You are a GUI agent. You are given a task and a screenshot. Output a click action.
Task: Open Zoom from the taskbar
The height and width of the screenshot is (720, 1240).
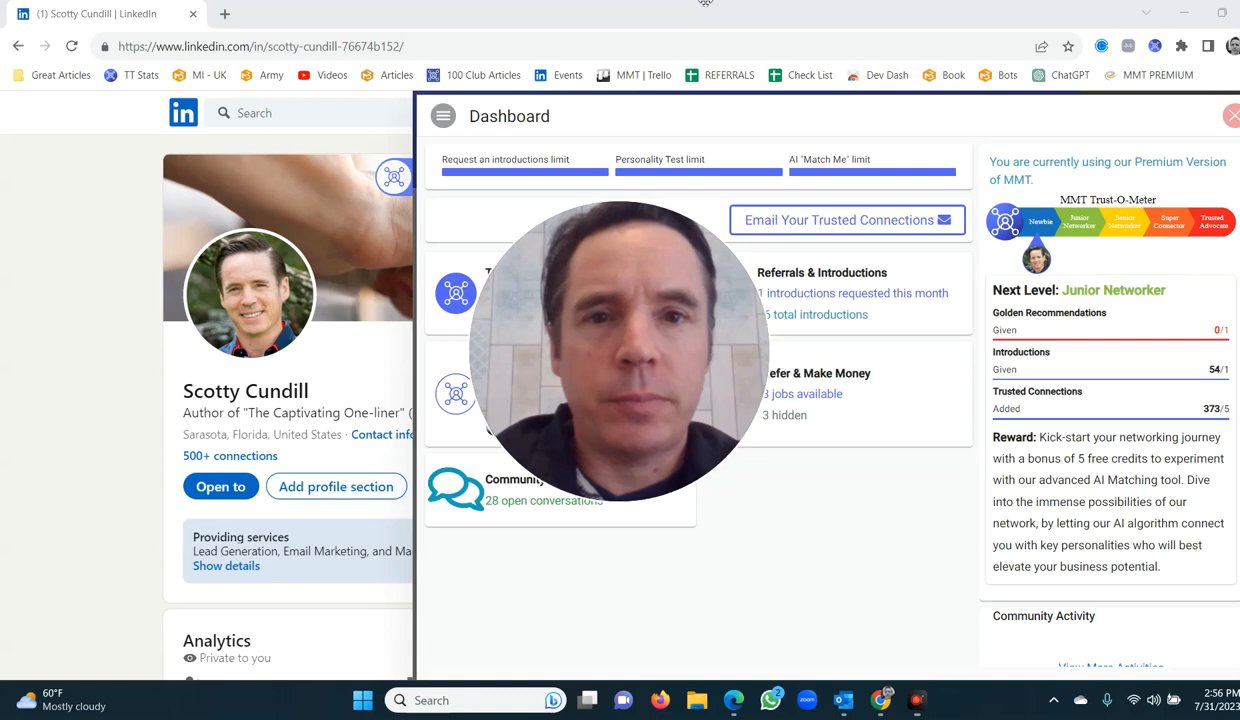click(x=807, y=700)
